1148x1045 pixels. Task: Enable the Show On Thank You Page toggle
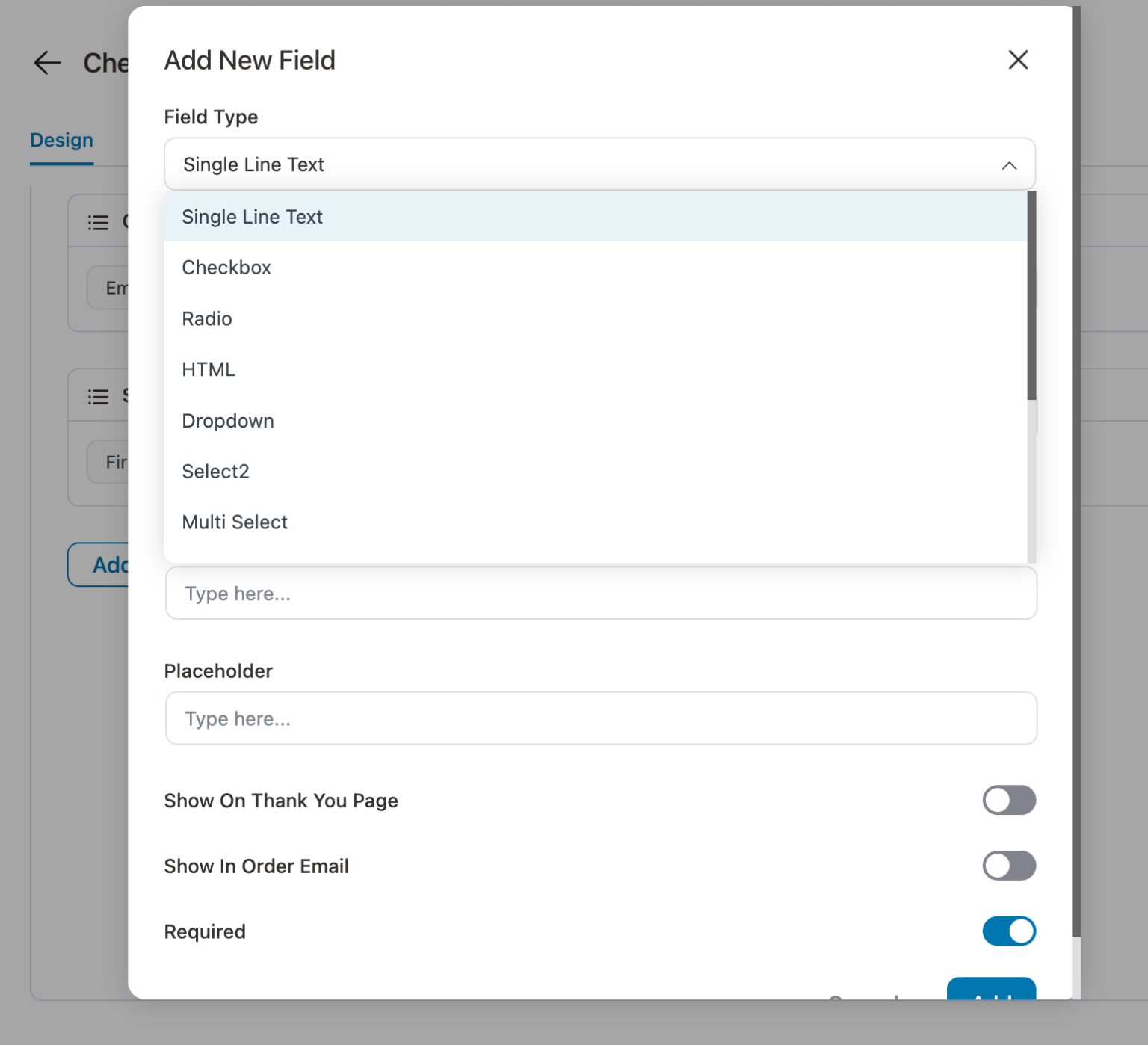coord(1010,801)
